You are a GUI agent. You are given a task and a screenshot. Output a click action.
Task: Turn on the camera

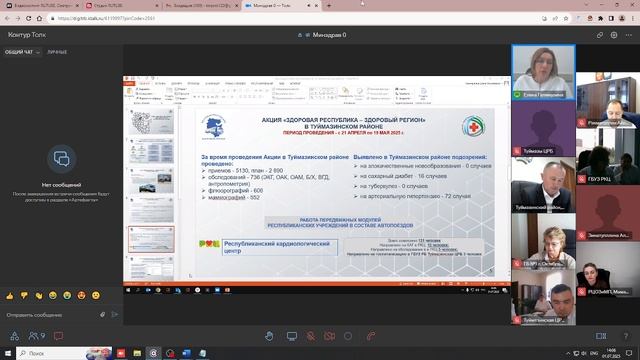[x=329, y=336]
